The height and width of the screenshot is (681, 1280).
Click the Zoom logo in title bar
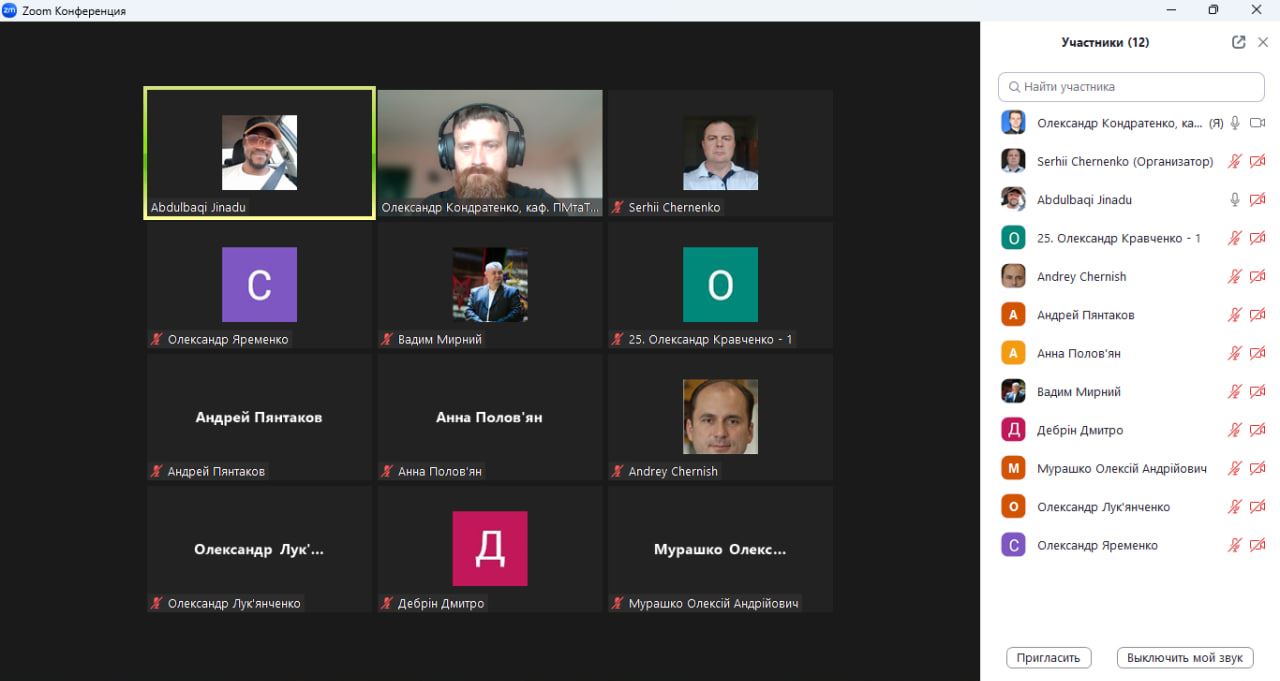tap(10, 10)
